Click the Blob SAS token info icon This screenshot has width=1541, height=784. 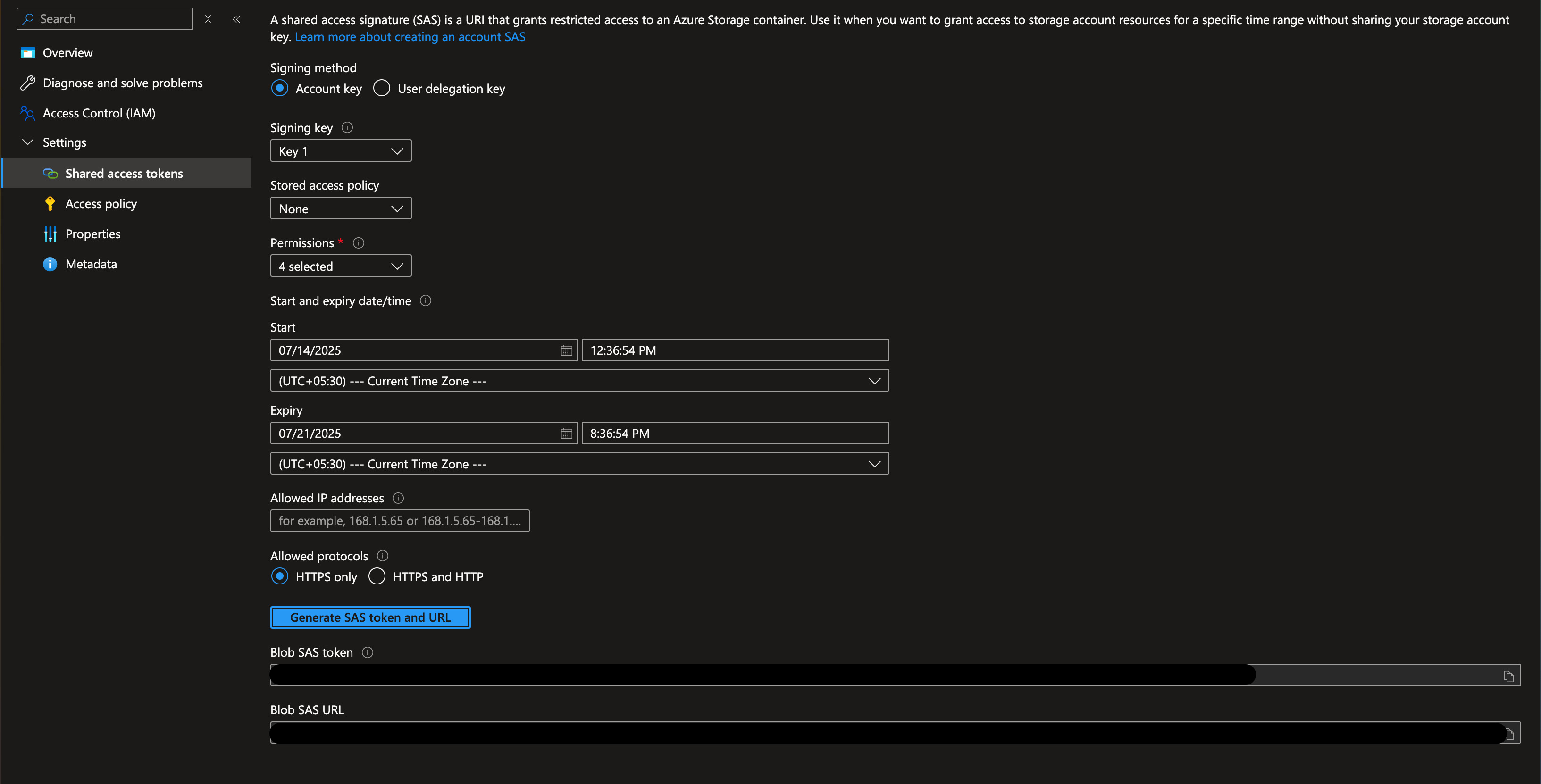368,652
